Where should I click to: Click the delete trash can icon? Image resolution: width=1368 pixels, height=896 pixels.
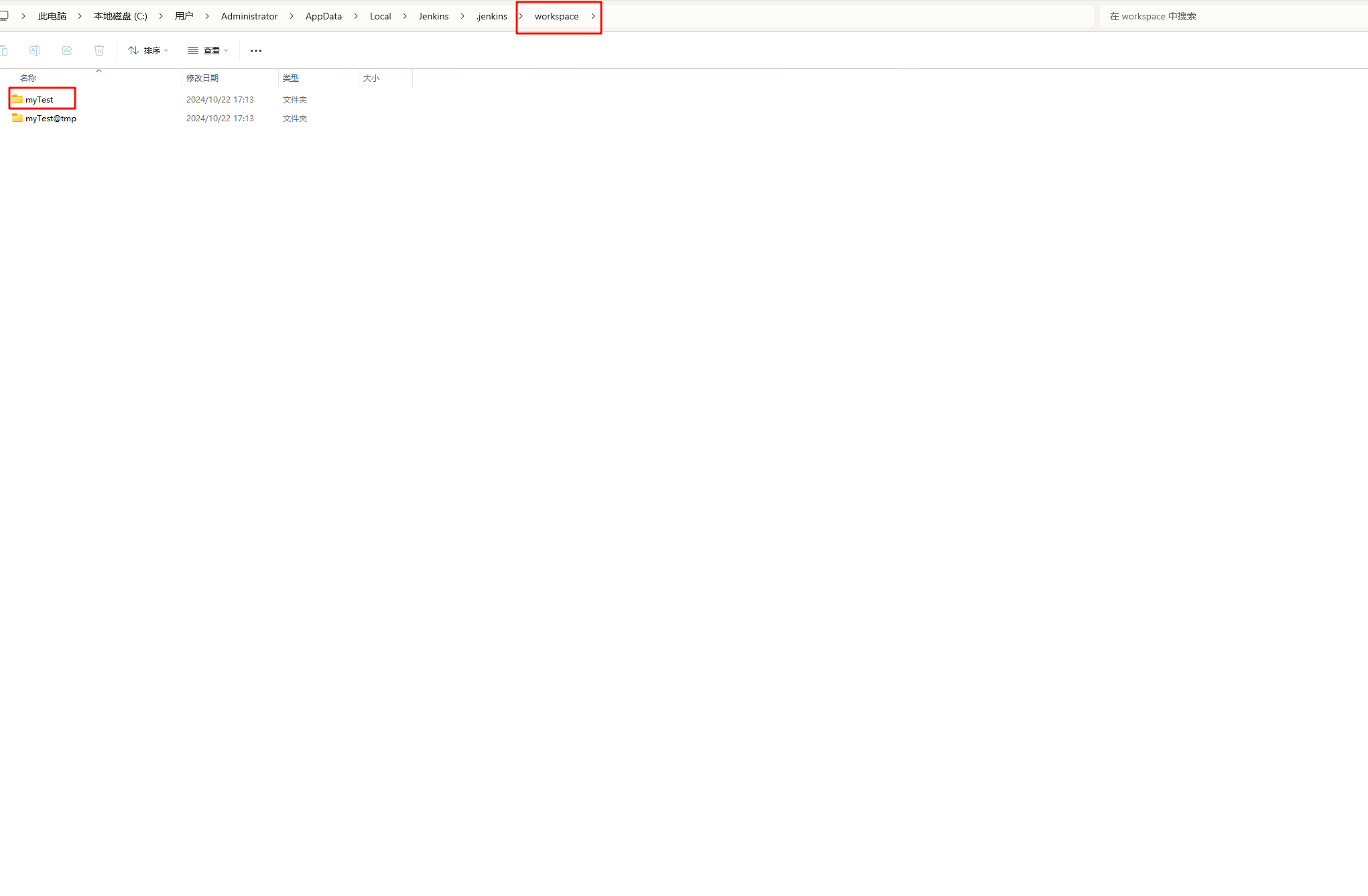click(x=99, y=50)
